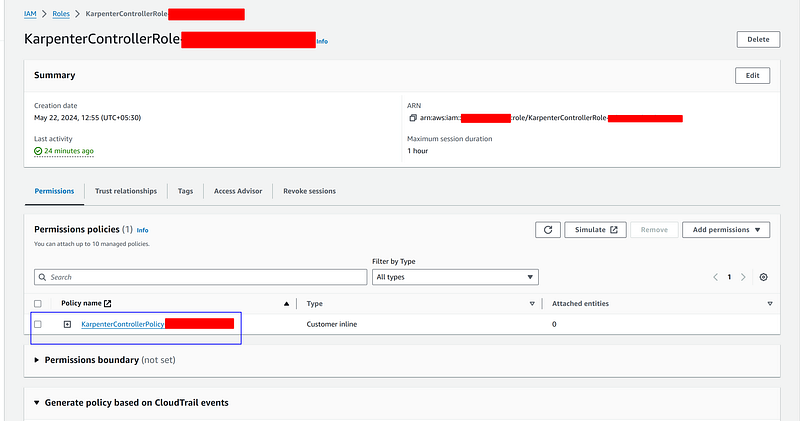Screen dimensions: 800x421
Task: Click external link icon beside Policy name
Action: pos(108,303)
